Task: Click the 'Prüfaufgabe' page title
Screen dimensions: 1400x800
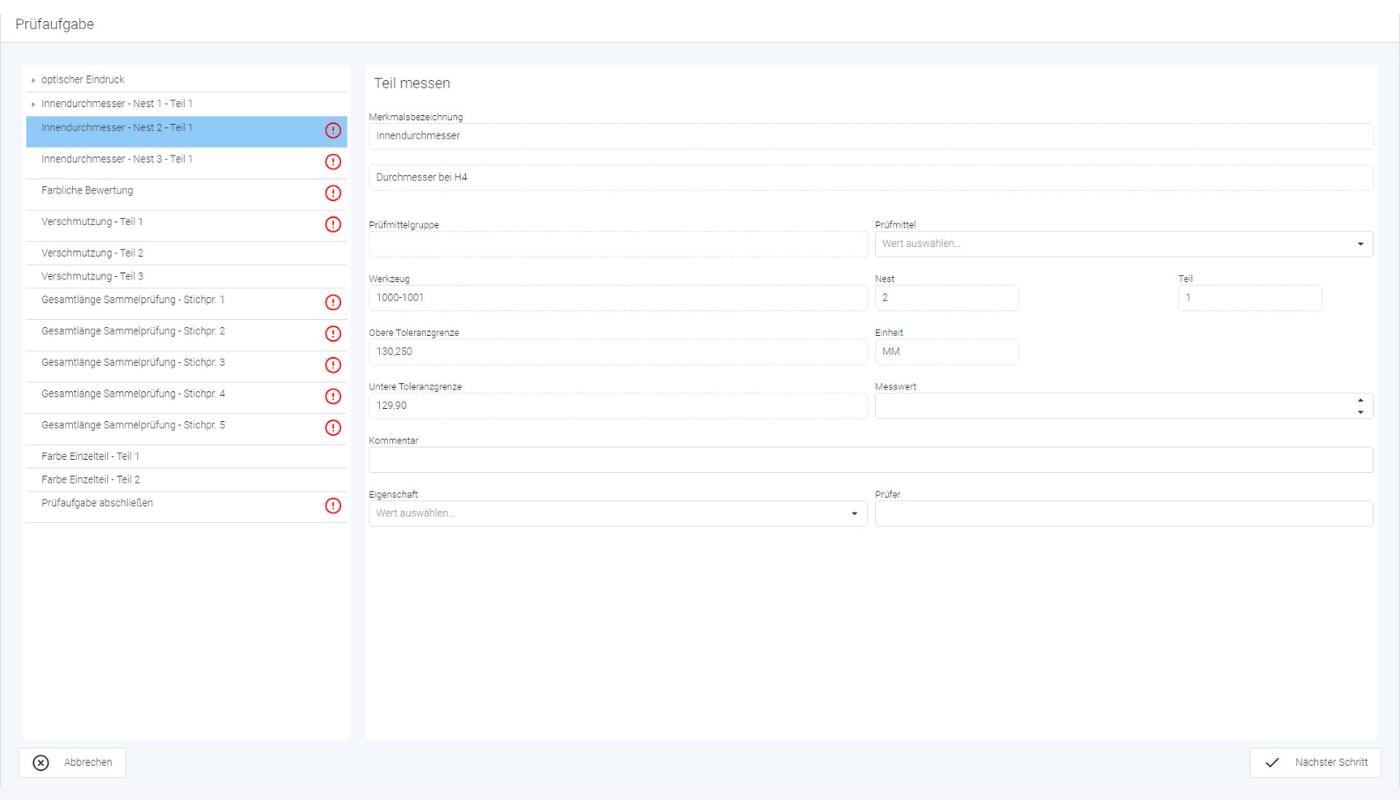Action: 55,24
